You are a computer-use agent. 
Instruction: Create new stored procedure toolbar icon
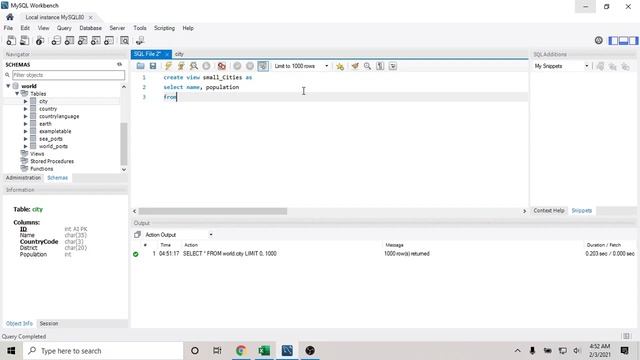(96, 40)
